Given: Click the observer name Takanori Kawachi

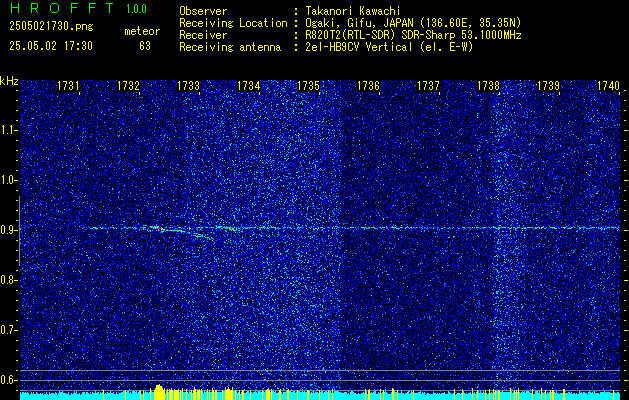Looking at the screenshot, I should point(353,11).
